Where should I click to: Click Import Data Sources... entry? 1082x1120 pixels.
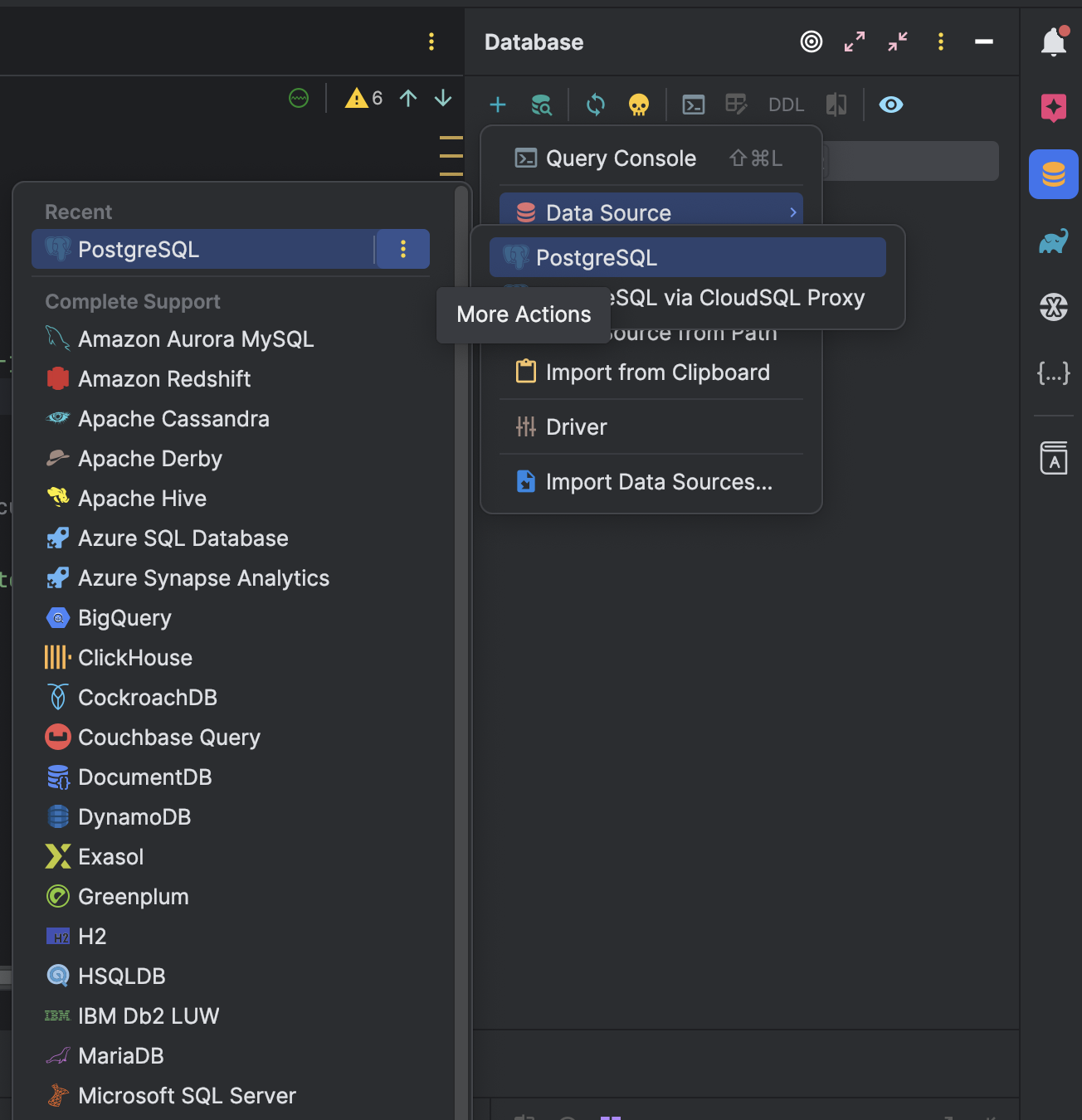click(651, 482)
